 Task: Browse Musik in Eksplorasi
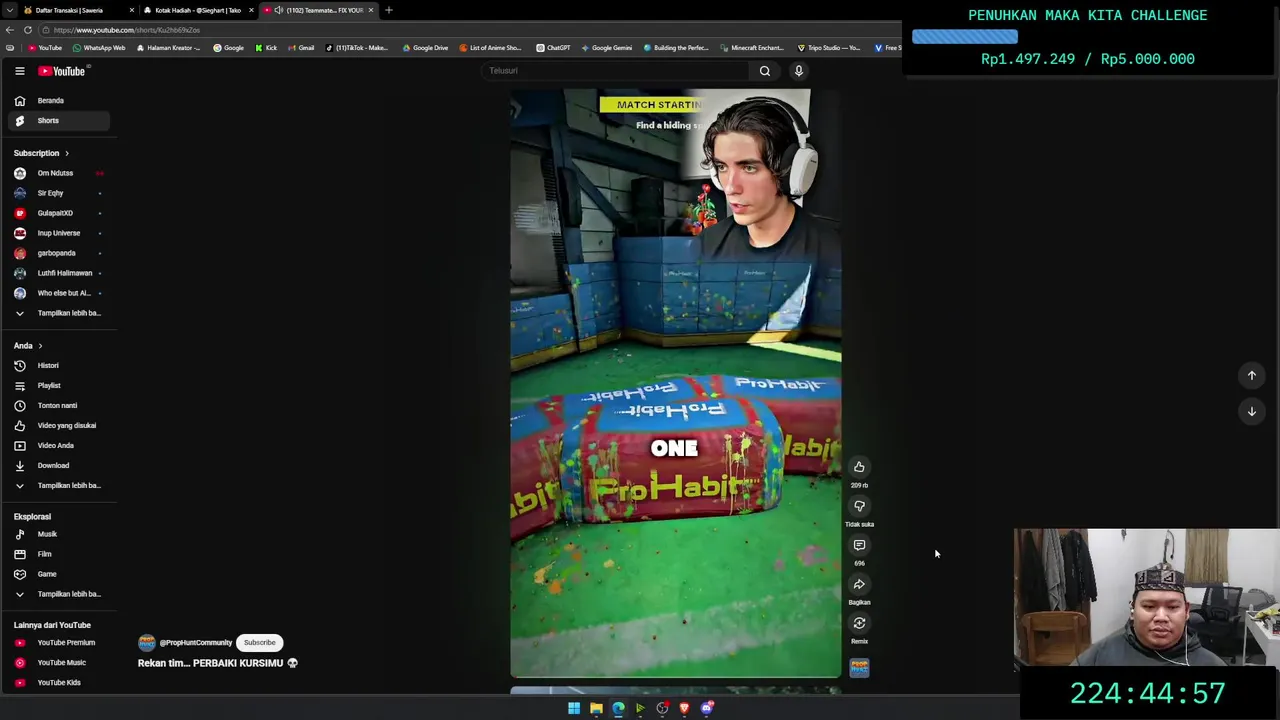[x=59, y=534]
